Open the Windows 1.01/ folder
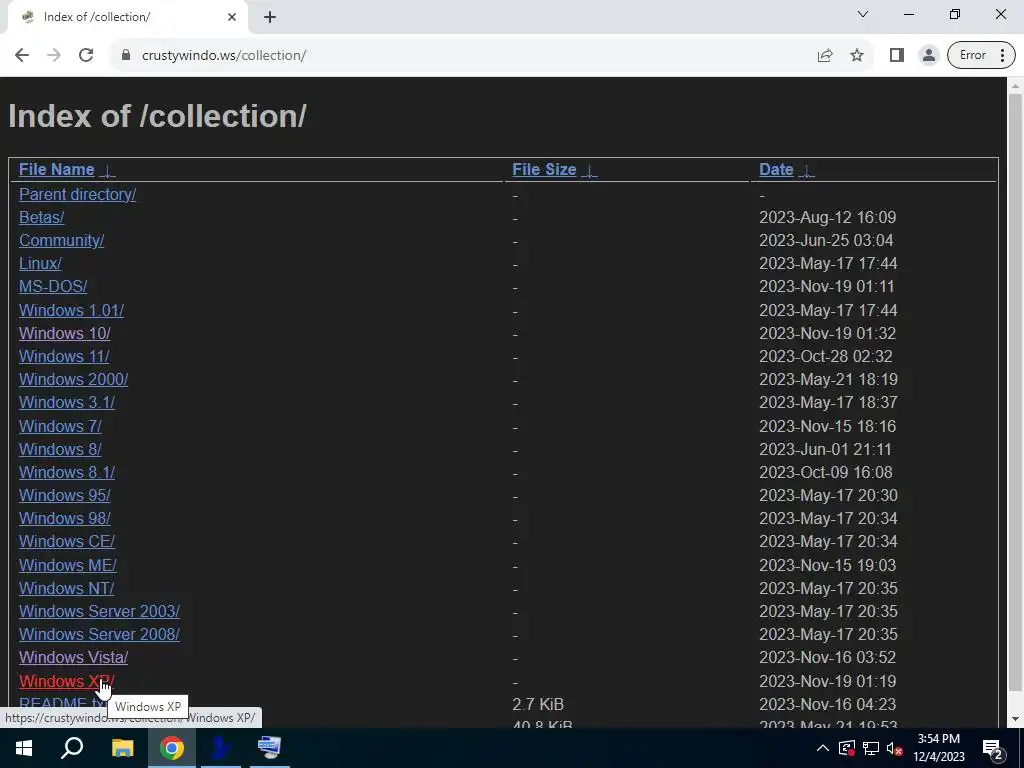The height and width of the screenshot is (768, 1024). [x=71, y=310]
